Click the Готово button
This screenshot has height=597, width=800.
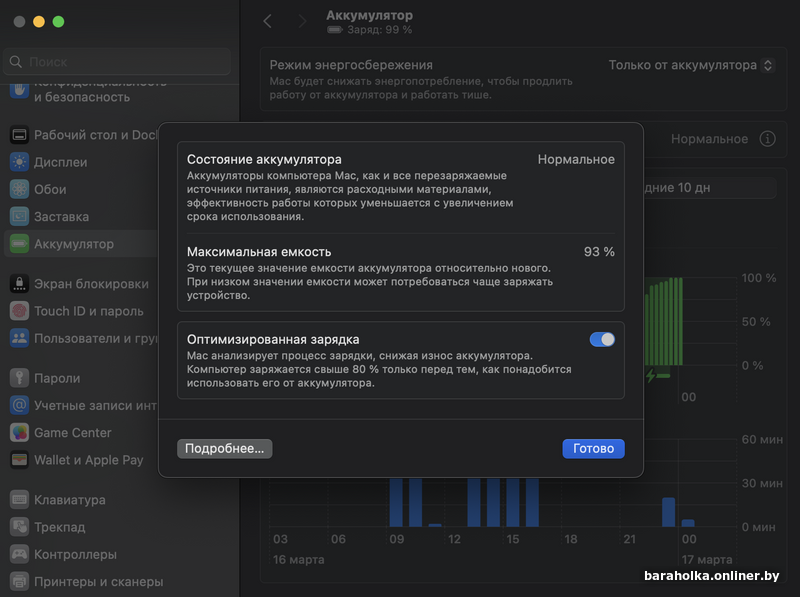tap(593, 449)
